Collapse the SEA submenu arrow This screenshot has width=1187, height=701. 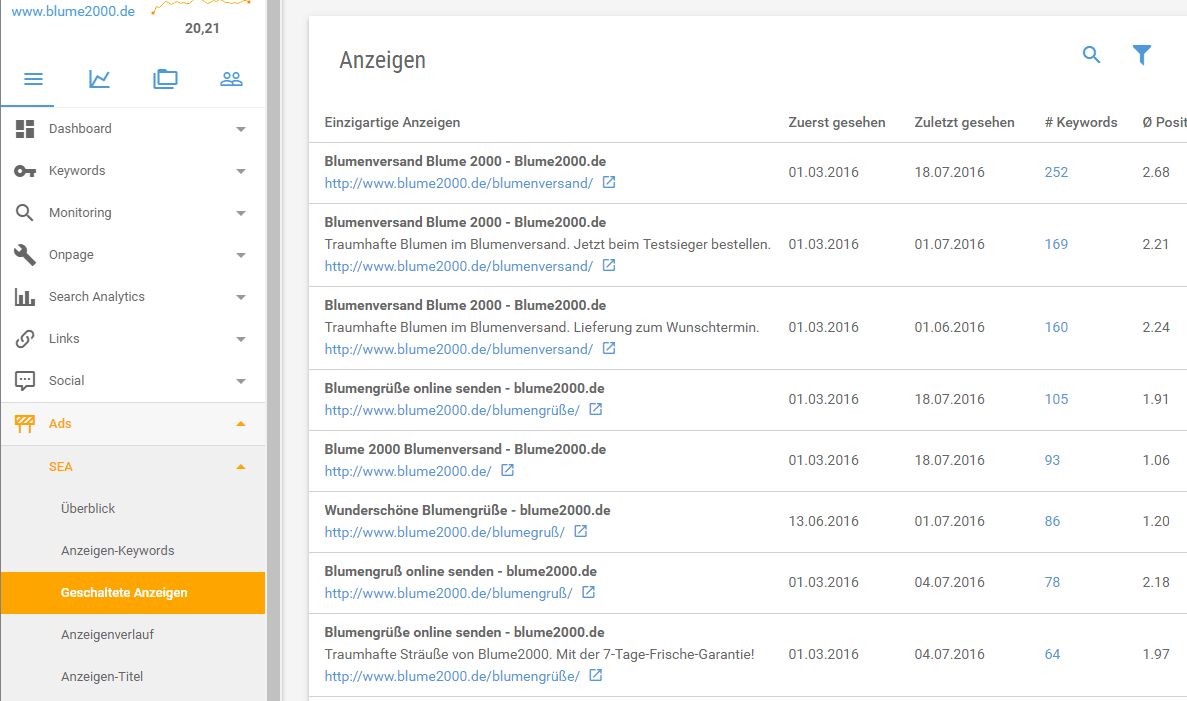click(241, 467)
